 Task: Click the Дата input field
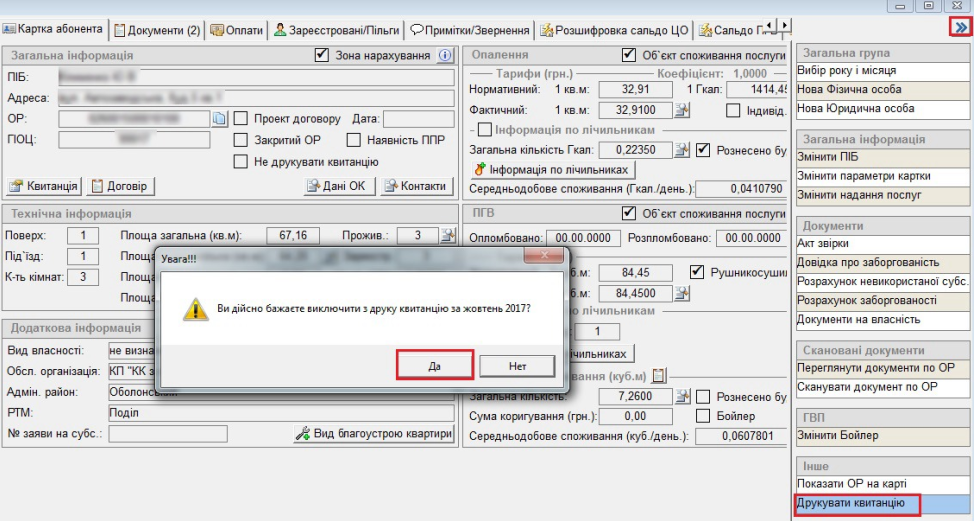coord(419,119)
